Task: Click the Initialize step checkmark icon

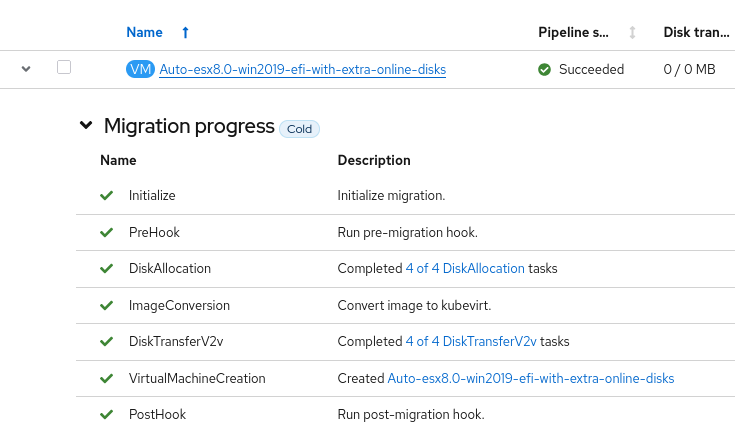Action: (106, 196)
